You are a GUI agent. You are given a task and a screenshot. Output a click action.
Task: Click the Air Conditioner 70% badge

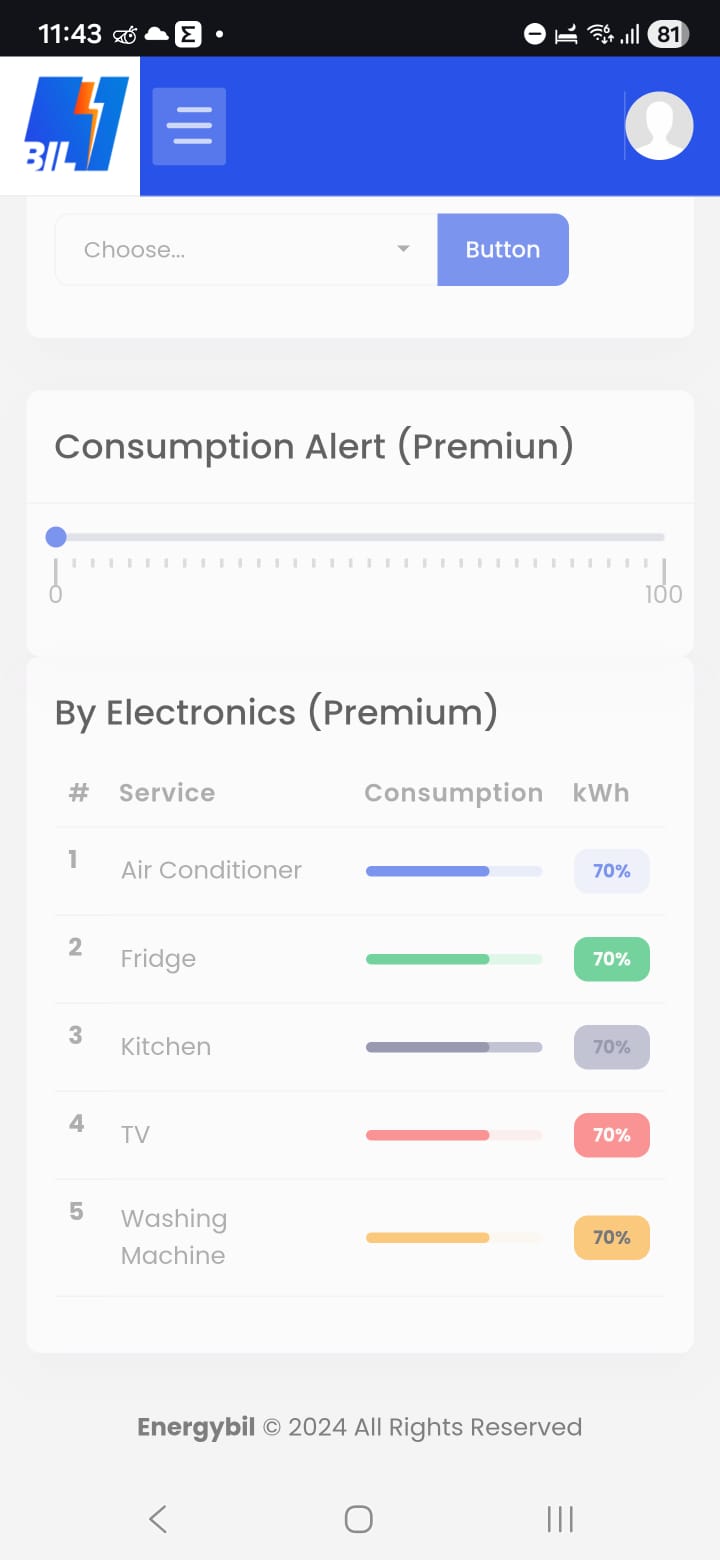pos(611,871)
